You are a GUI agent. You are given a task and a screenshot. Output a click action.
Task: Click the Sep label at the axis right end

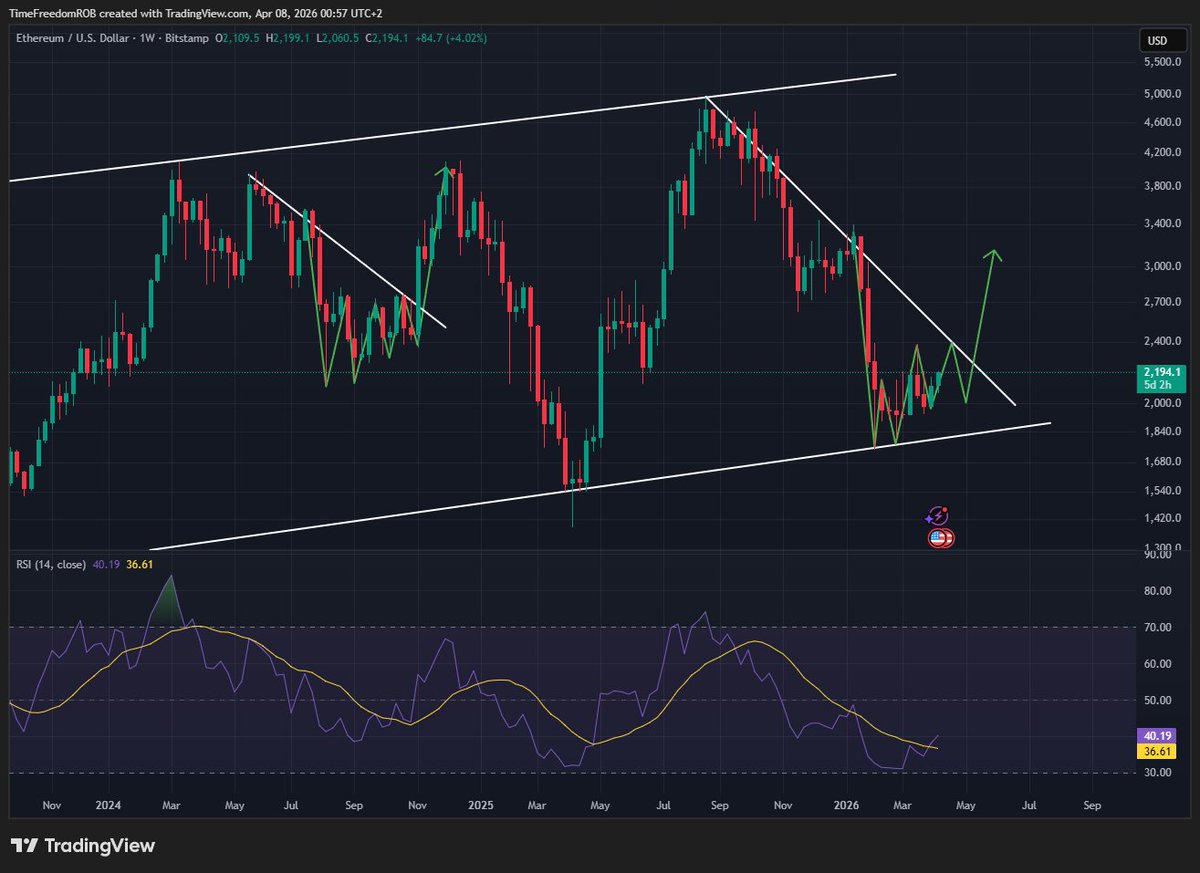coord(1092,805)
